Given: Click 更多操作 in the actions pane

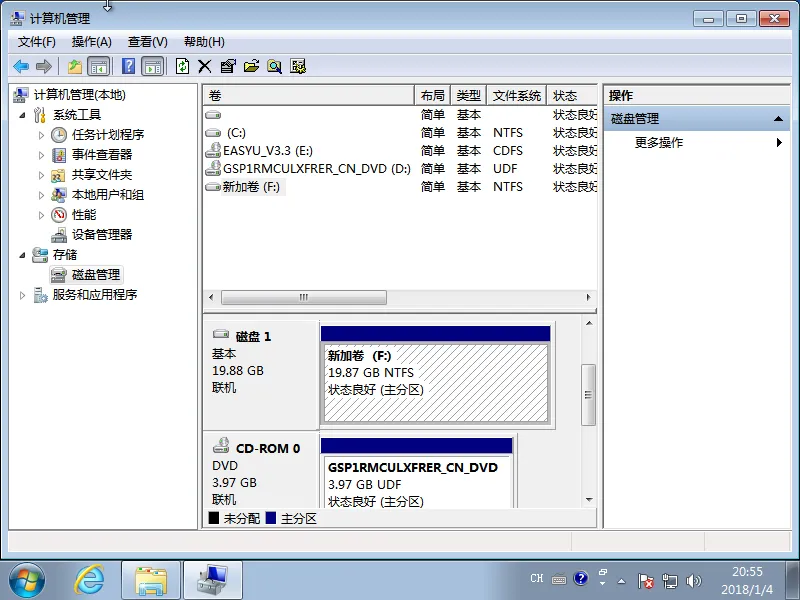Looking at the screenshot, I should pyautogui.click(x=659, y=142).
